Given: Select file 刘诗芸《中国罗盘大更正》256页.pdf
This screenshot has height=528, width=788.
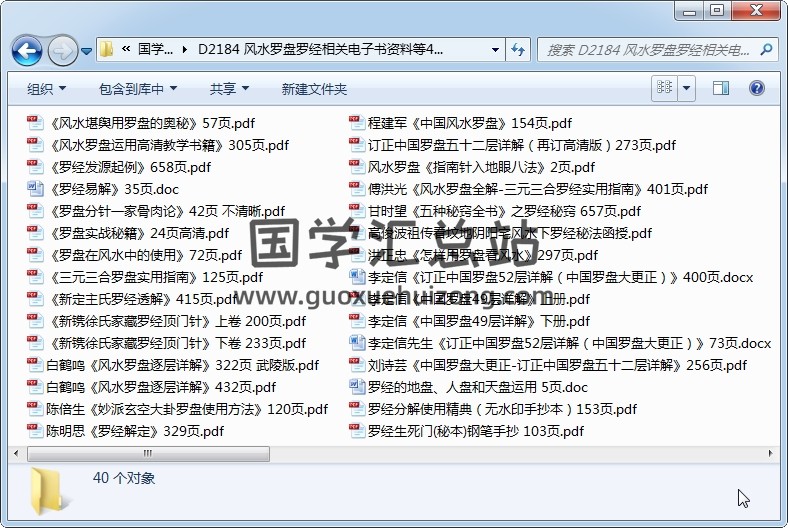Looking at the screenshot, I should click(x=548, y=365).
